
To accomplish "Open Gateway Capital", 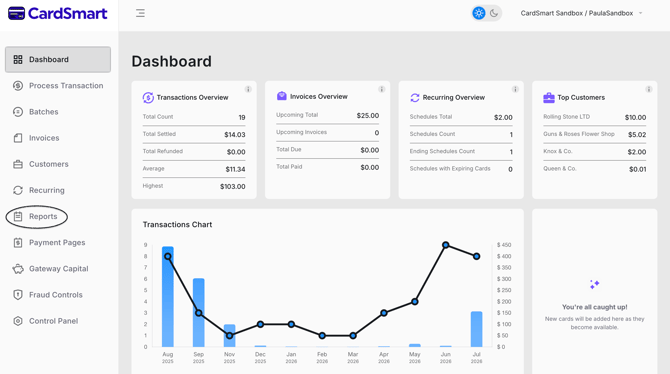I will 58,269.
